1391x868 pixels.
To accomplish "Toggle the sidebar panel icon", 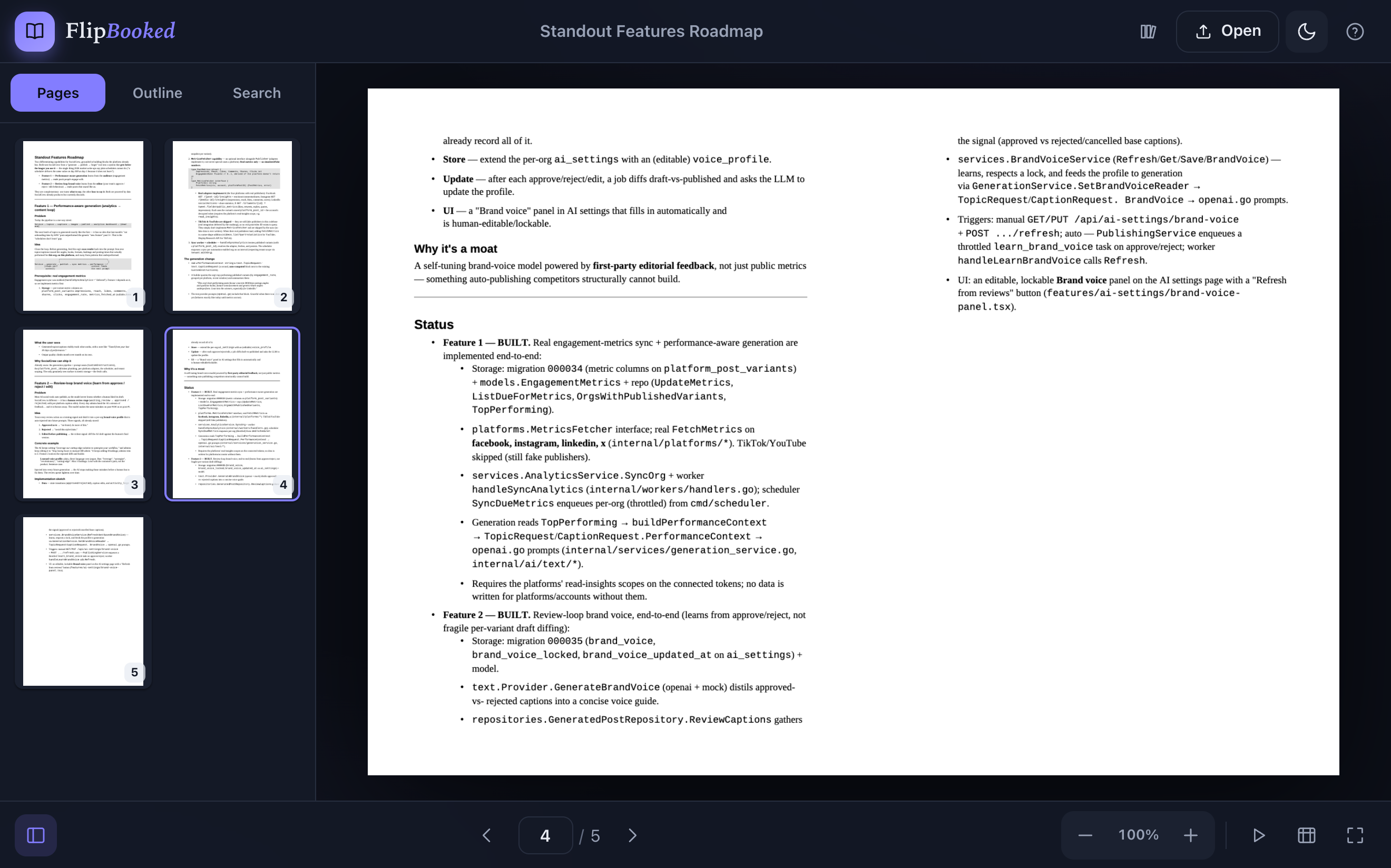I will (x=36, y=835).
